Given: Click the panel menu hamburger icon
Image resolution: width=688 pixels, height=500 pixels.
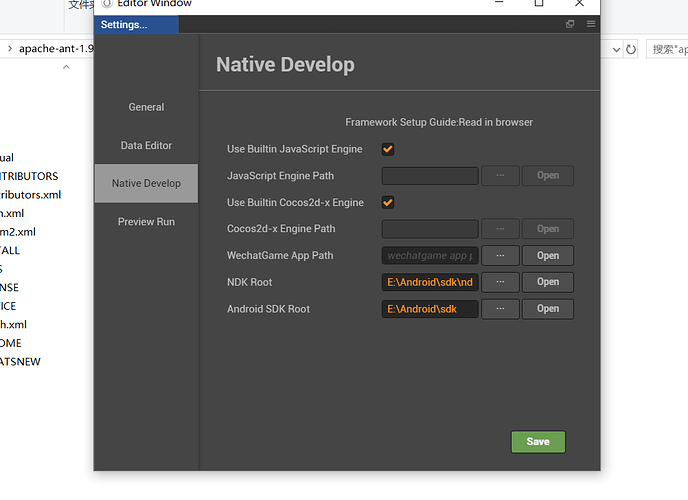Looking at the screenshot, I should [x=591, y=24].
